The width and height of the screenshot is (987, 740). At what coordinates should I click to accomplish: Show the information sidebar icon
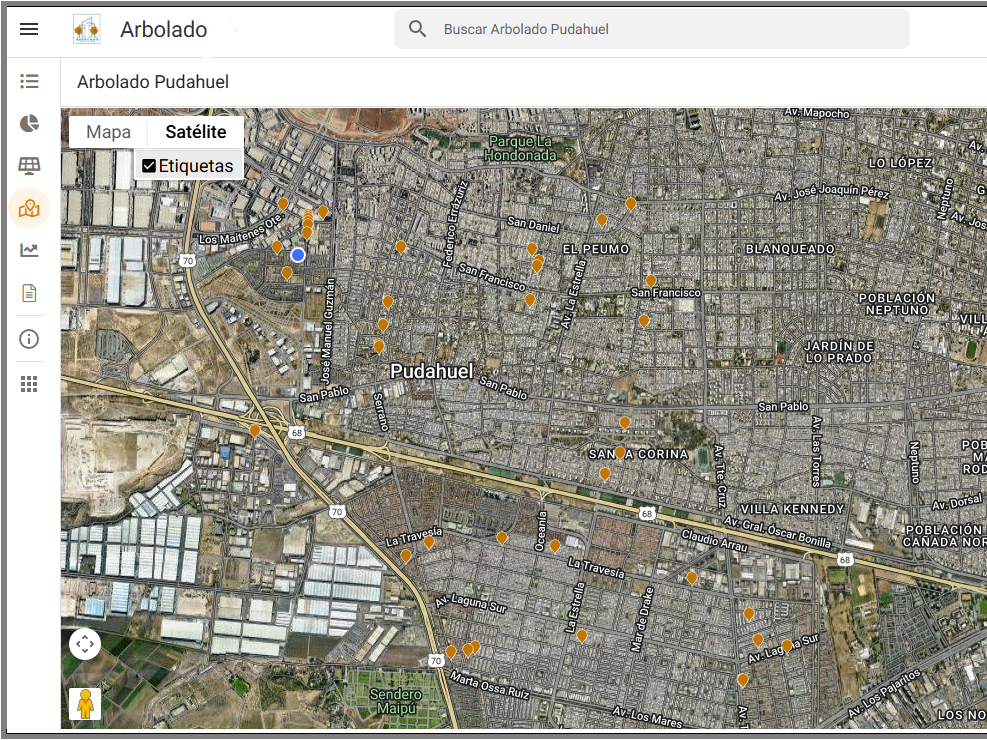pos(29,339)
